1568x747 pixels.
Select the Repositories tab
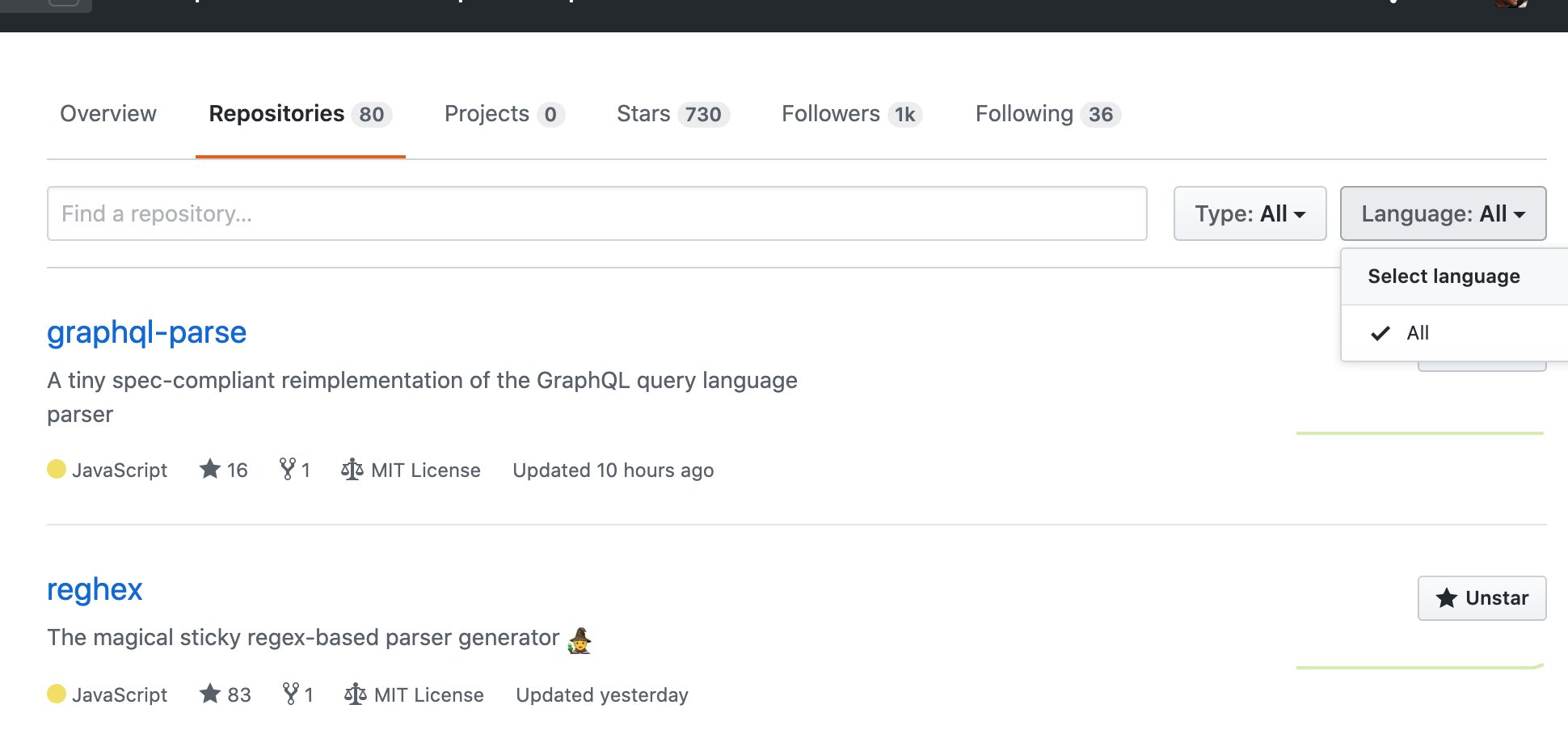300,114
